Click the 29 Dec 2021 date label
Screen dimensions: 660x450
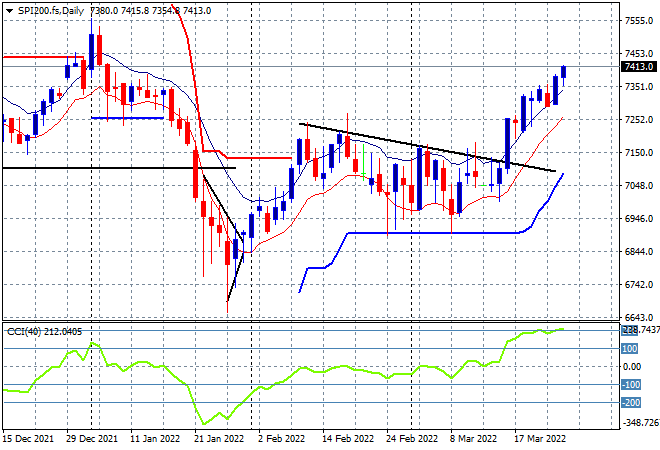92,439
